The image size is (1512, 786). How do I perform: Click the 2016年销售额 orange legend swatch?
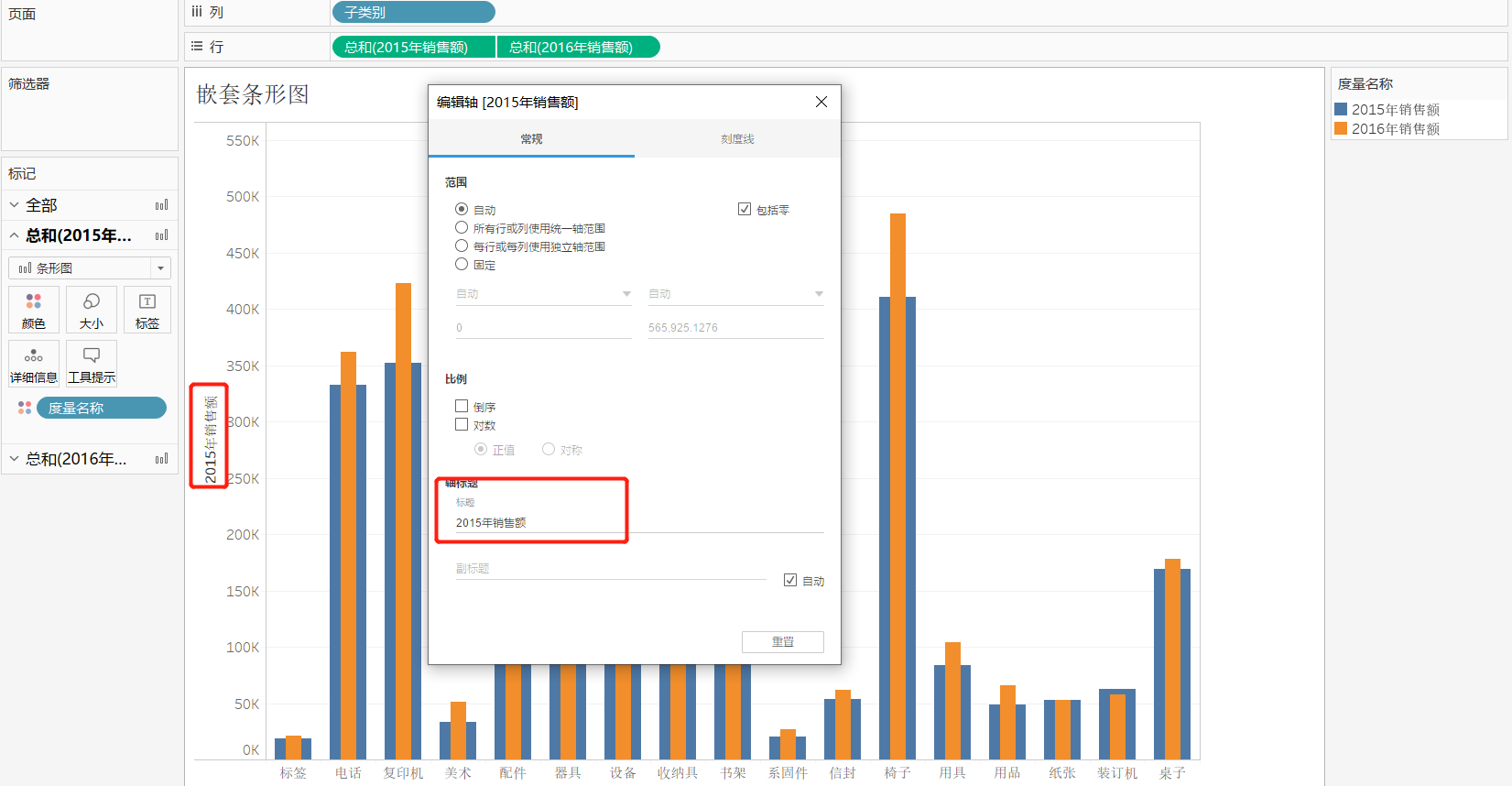(x=1341, y=128)
